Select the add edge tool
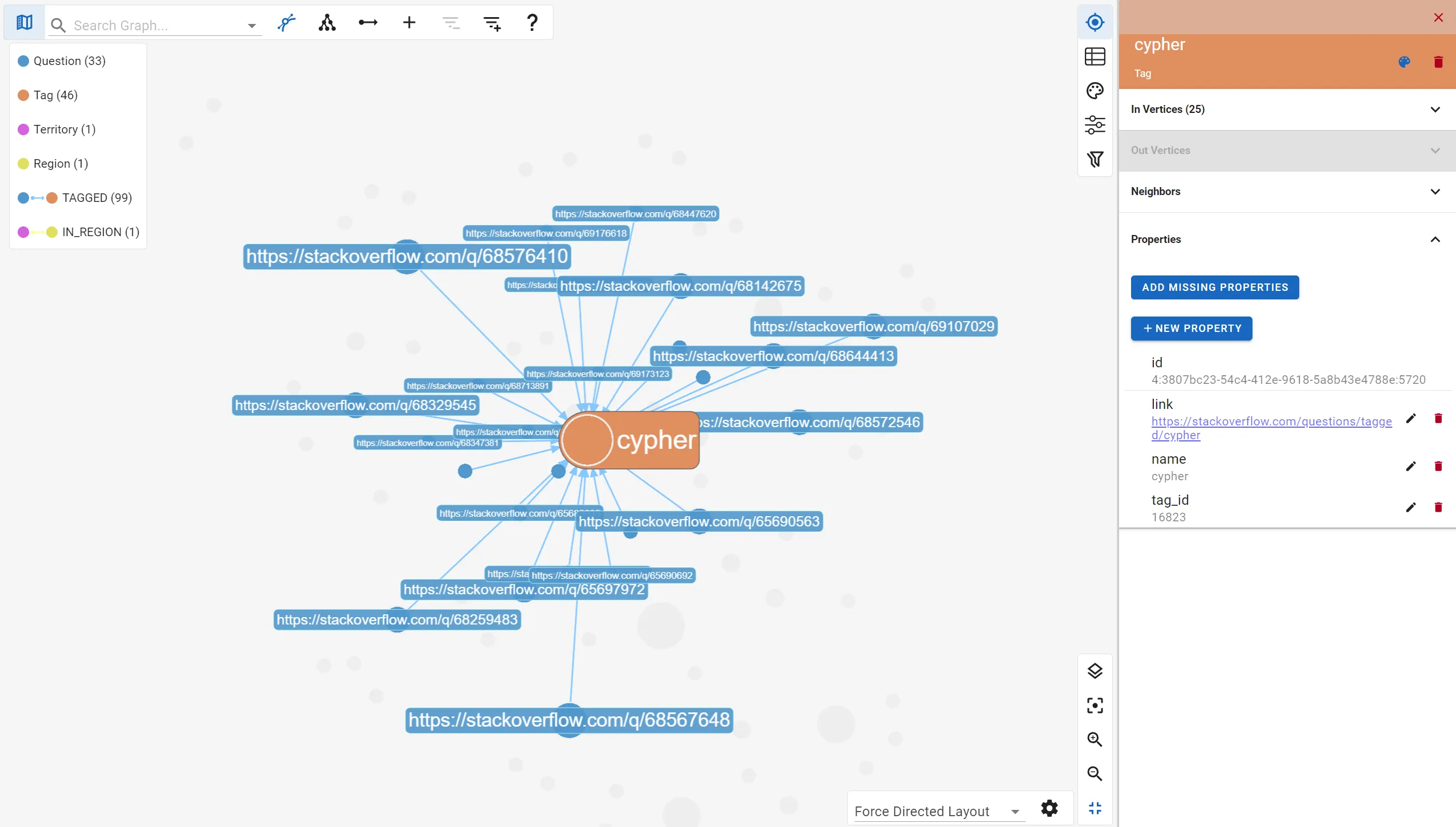The height and width of the screenshot is (827, 1456). click(368, 23)
